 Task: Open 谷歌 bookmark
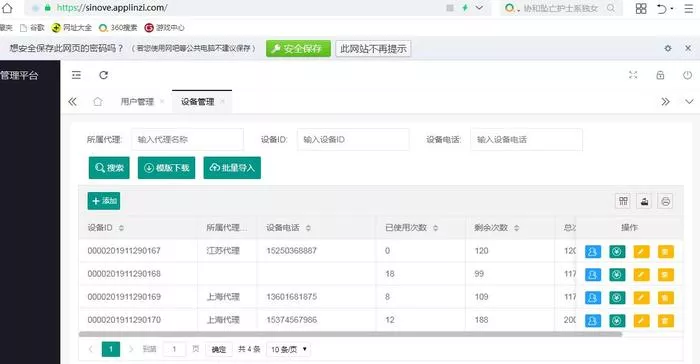pyautogui.click(x=32, y=28)
